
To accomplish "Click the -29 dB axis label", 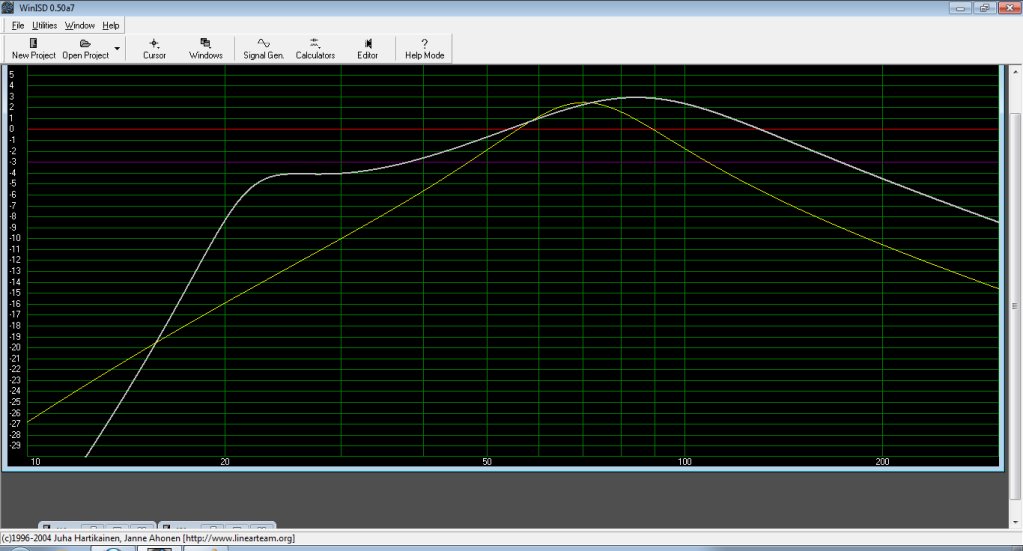I will [14, 445].
